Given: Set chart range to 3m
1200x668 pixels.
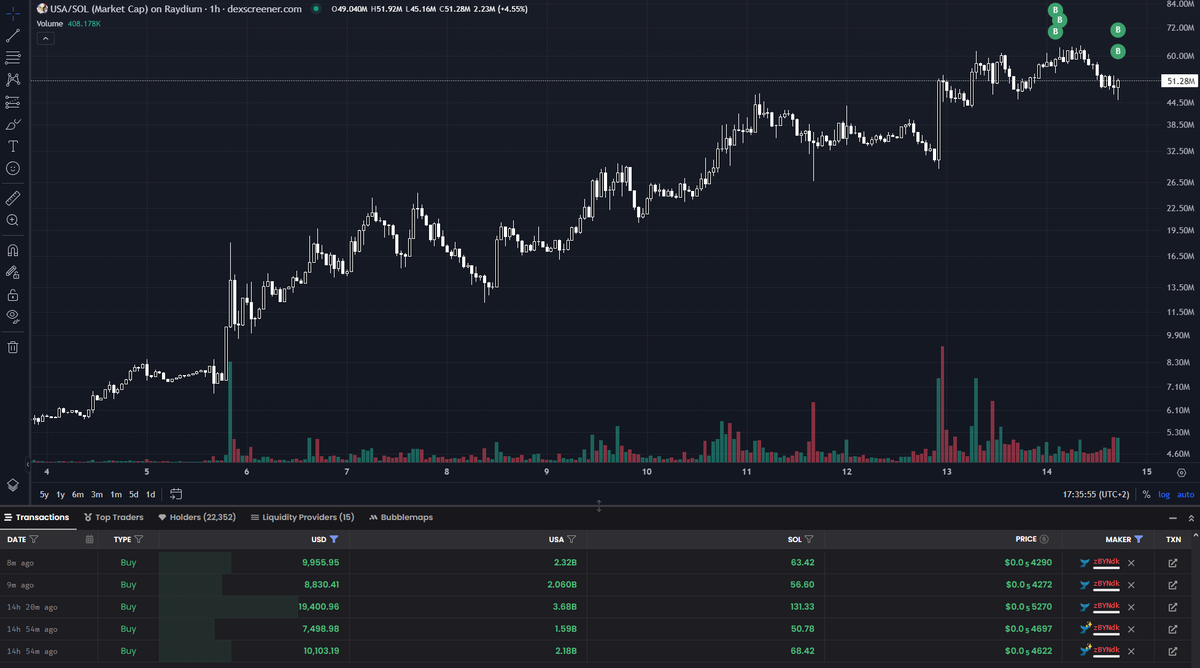Looking at the screenshot, I should [97, 494].
